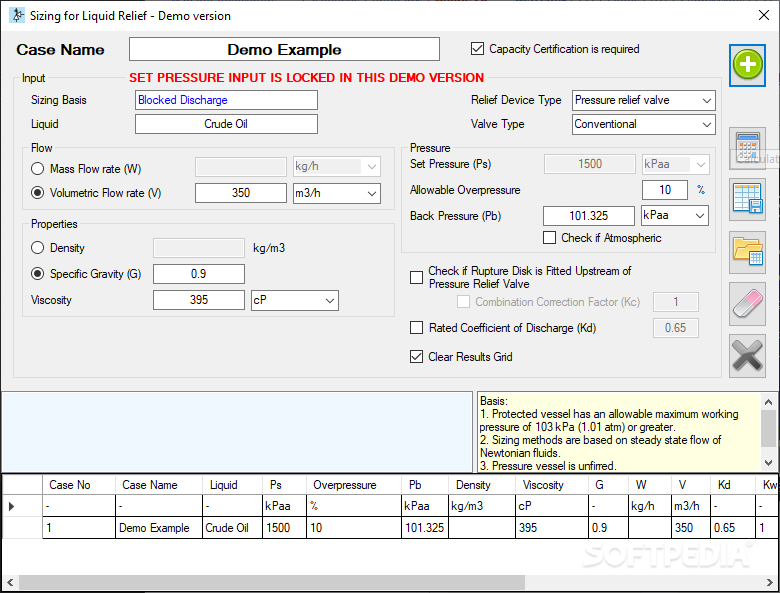Select the Volumetric Flow rate (V) radio button

pyautogui.click(x=37, y=193)
